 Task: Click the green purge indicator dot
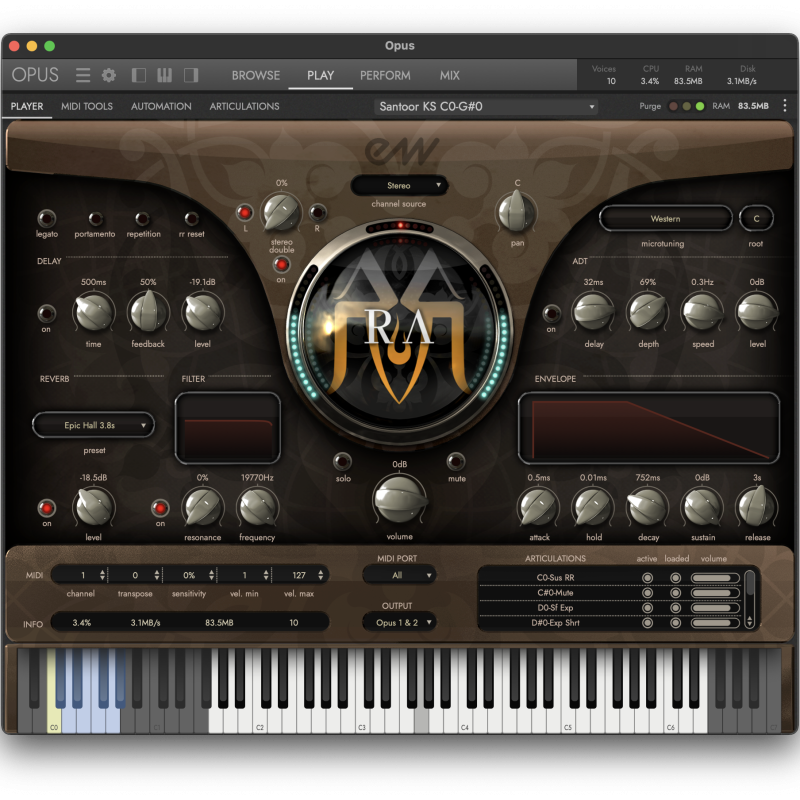pos(700,106)
